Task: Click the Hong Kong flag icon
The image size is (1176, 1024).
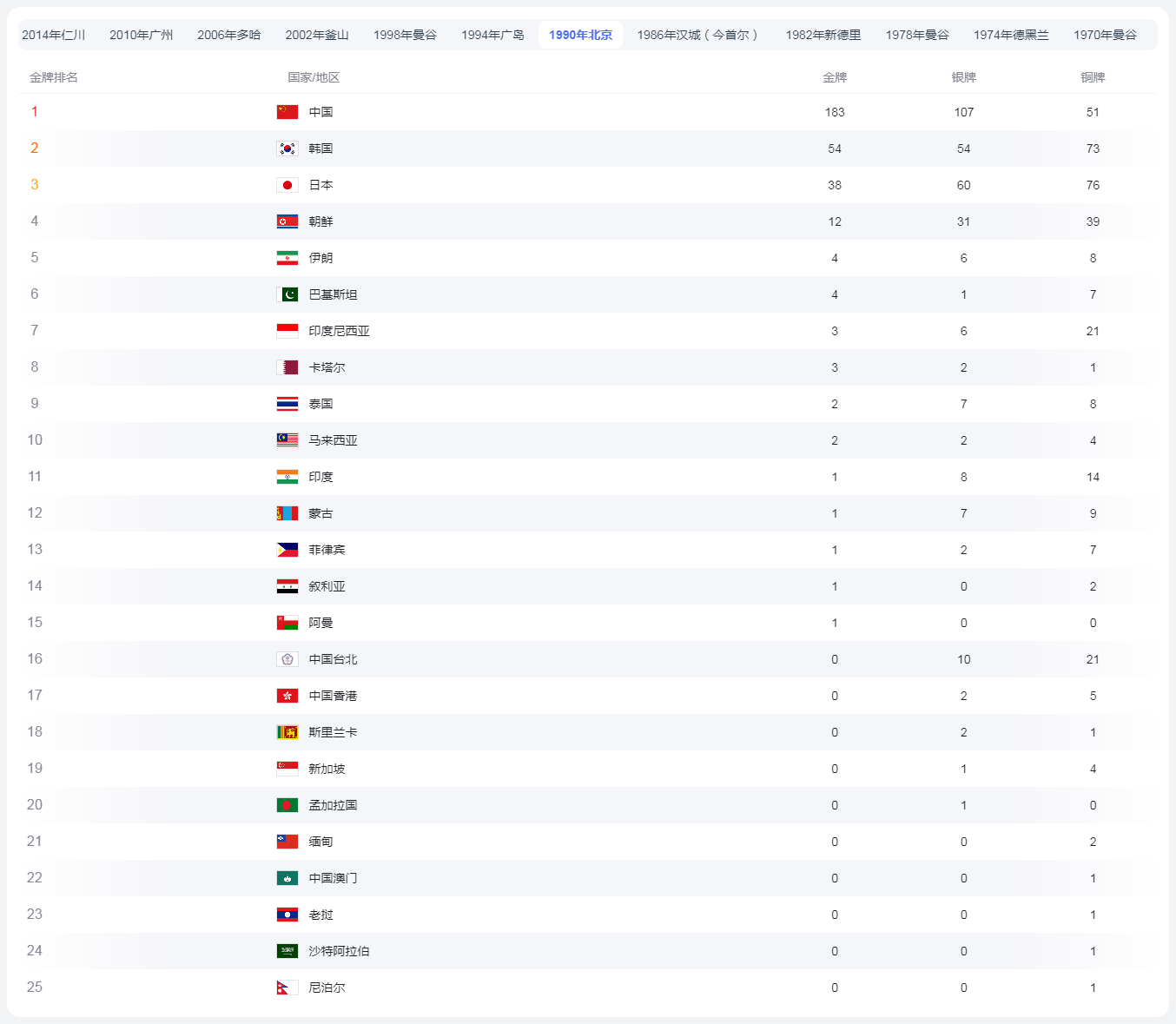Action: [287, 696]
